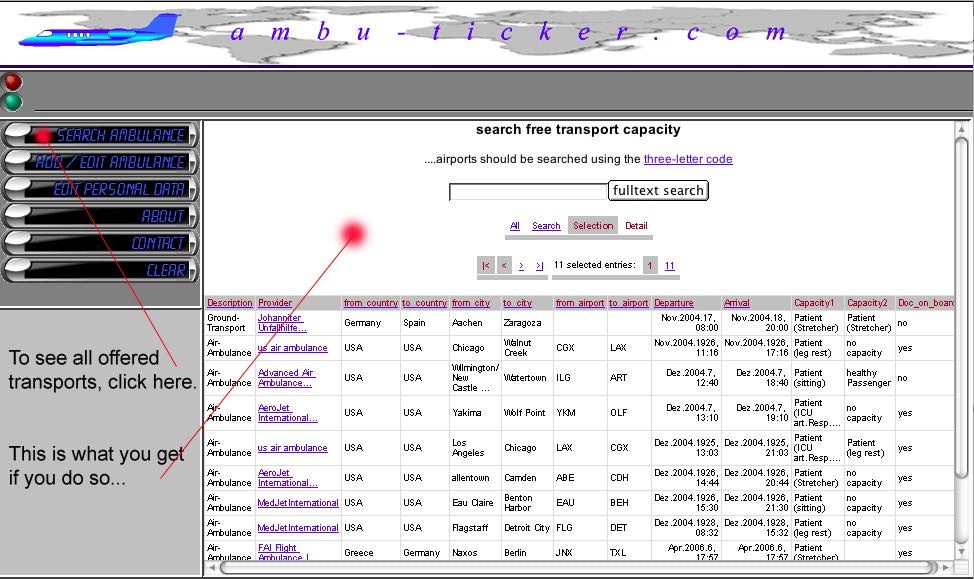Image resolution: width=974 pixels, height=579 pixels.
Task: Sort by Departure column header
Action: pos(673,303)
